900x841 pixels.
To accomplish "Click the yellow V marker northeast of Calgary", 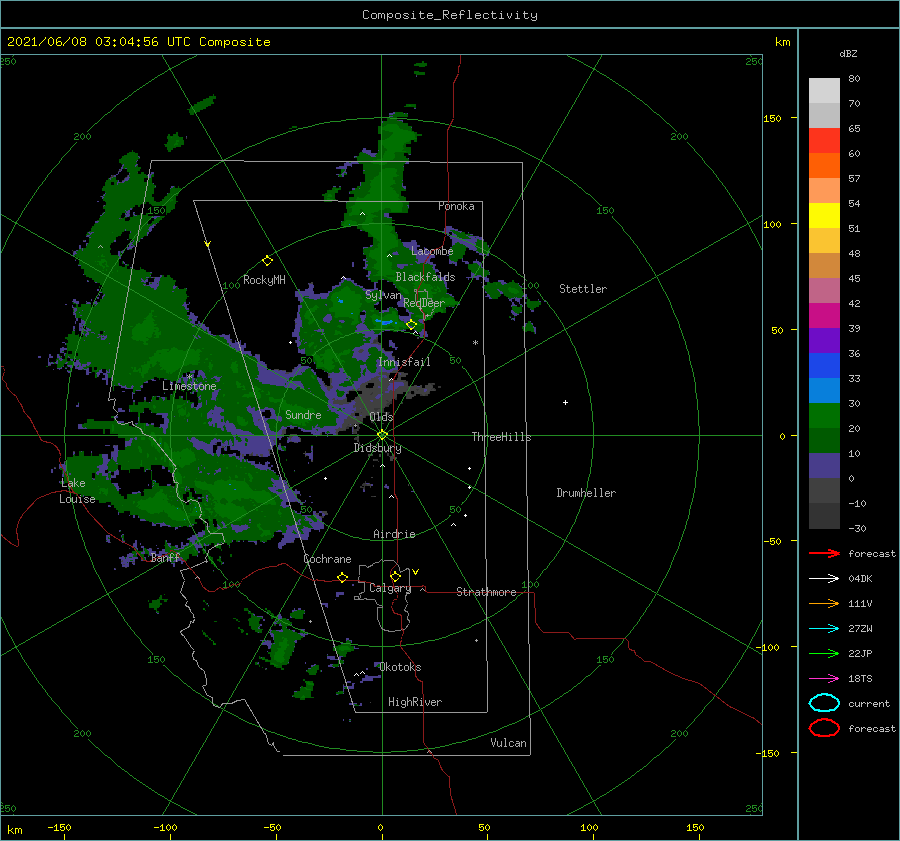I will click(x=415, y=572).
